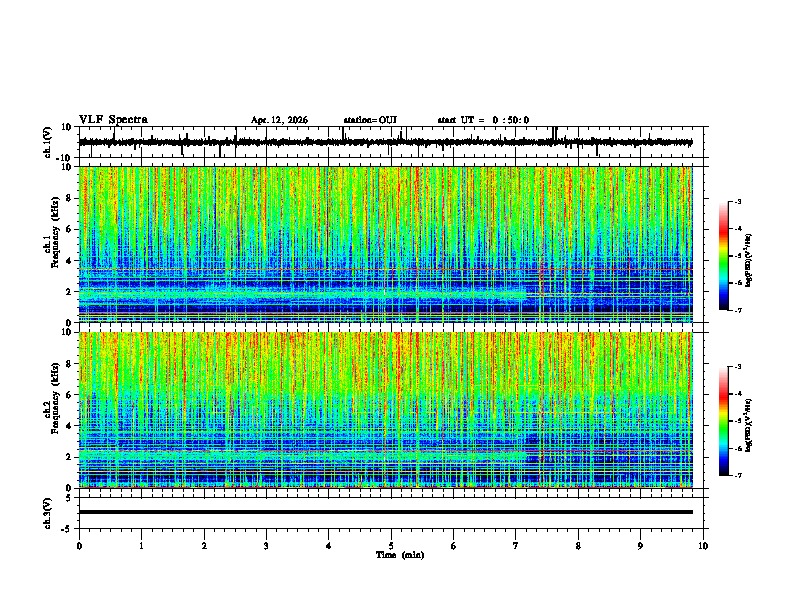Viewport: 792px width, 612px height.
Task: Click the "Time (min)" x-axis label
Action: point(400,555)
